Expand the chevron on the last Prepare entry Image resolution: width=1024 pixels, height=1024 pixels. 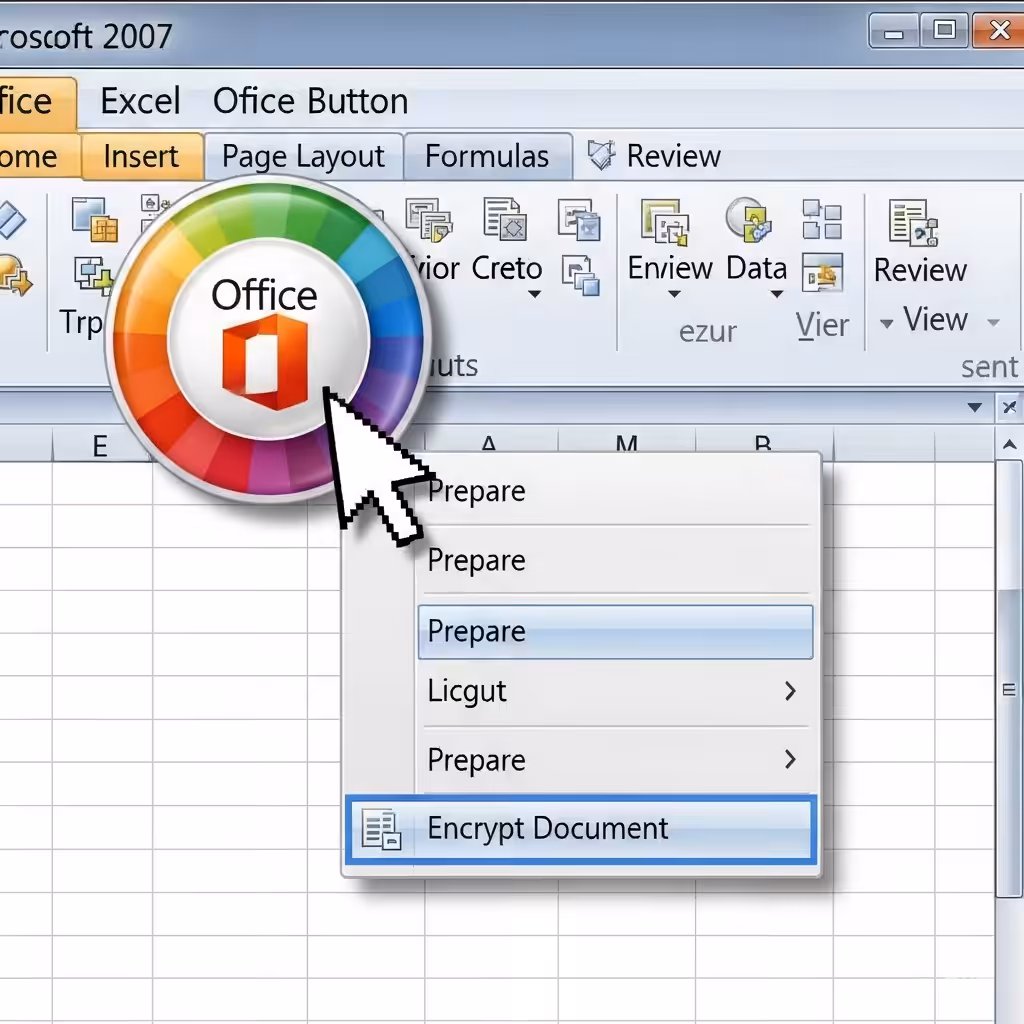coord(790,759)
